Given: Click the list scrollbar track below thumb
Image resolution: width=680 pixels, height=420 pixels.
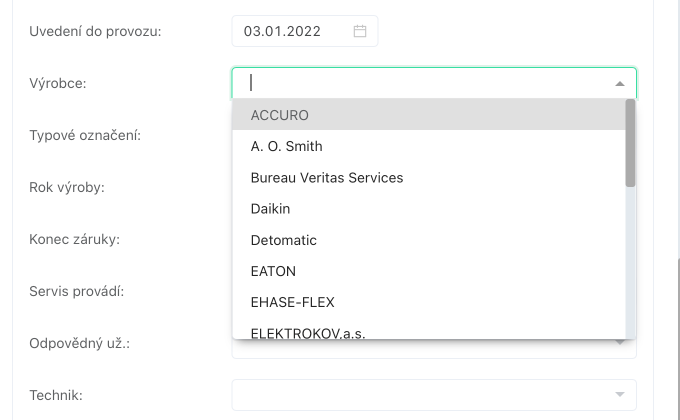Looking at the screenshot, I should (630, 260).
